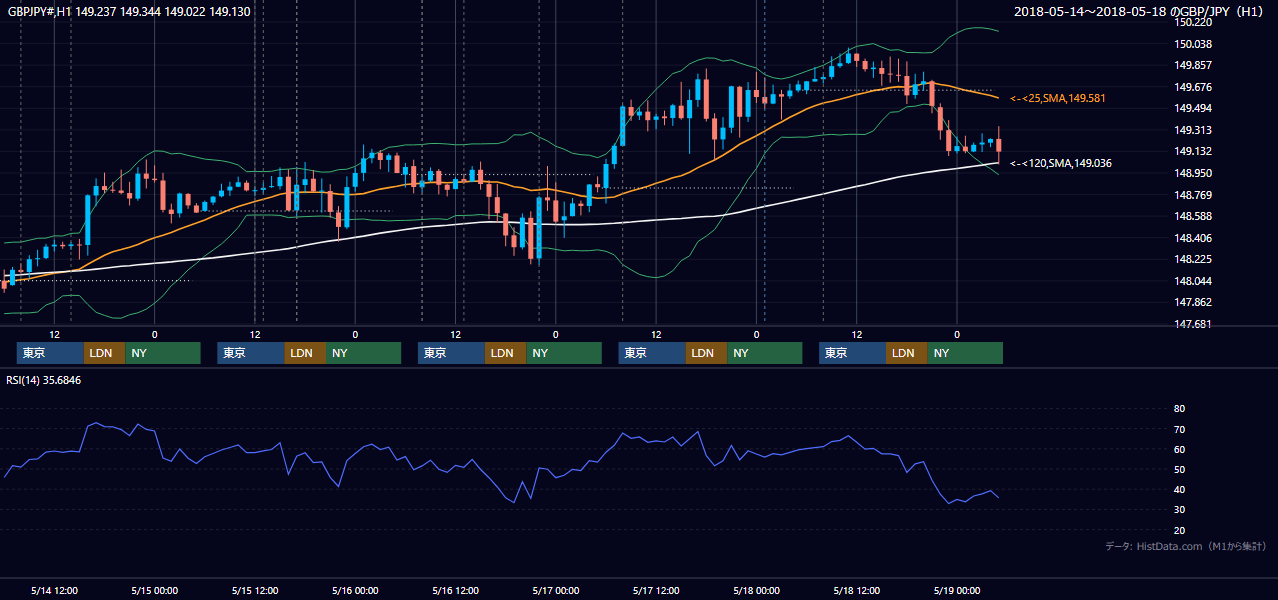Click time axis label 5/15 00:00

(x=154, y=590)
